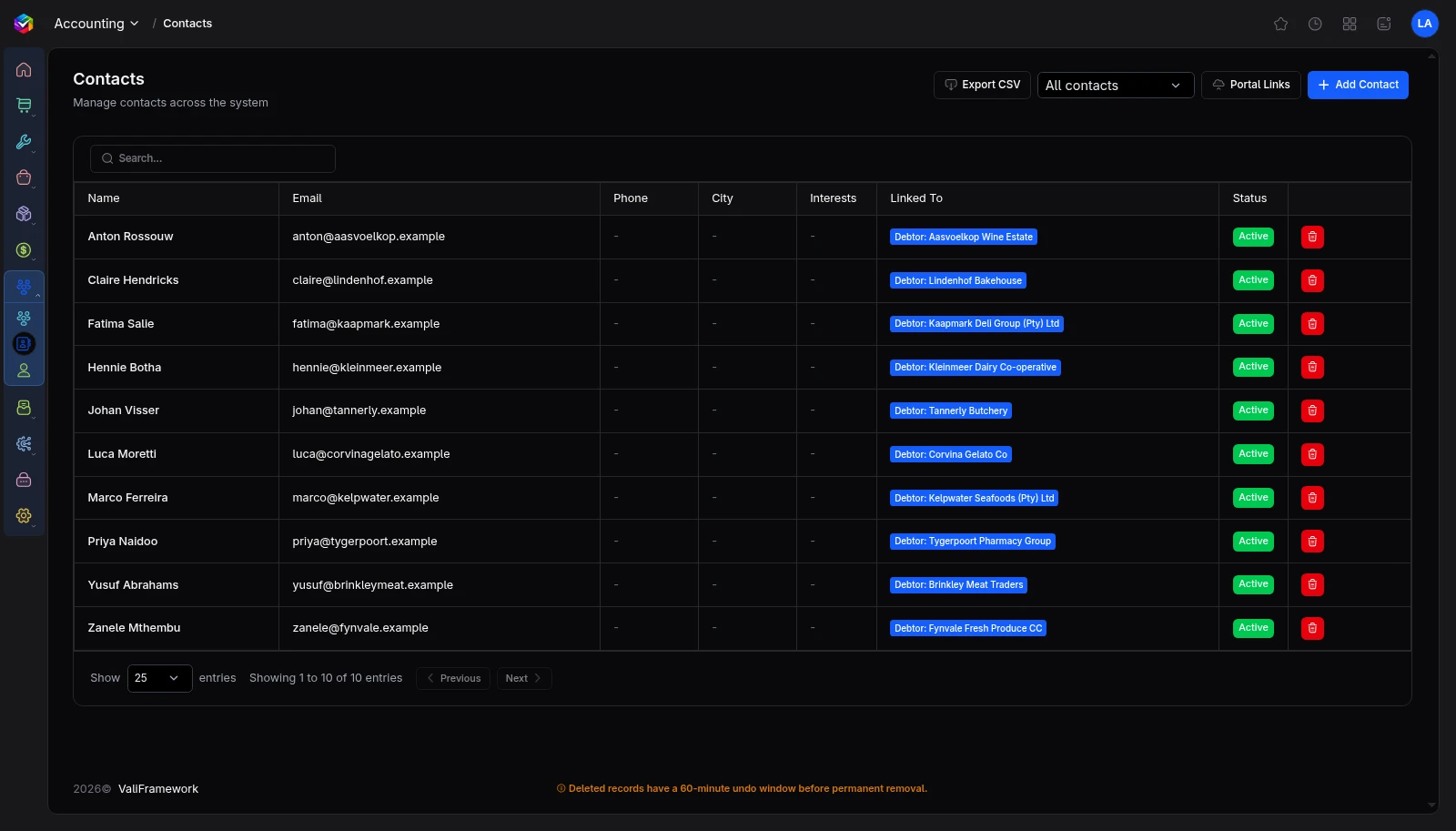Image resolution: width=1456 pixels, height=831 pixels.
Task: Open Debtor: Tannerly Butchery tag
Action: [x=951, y=410]
